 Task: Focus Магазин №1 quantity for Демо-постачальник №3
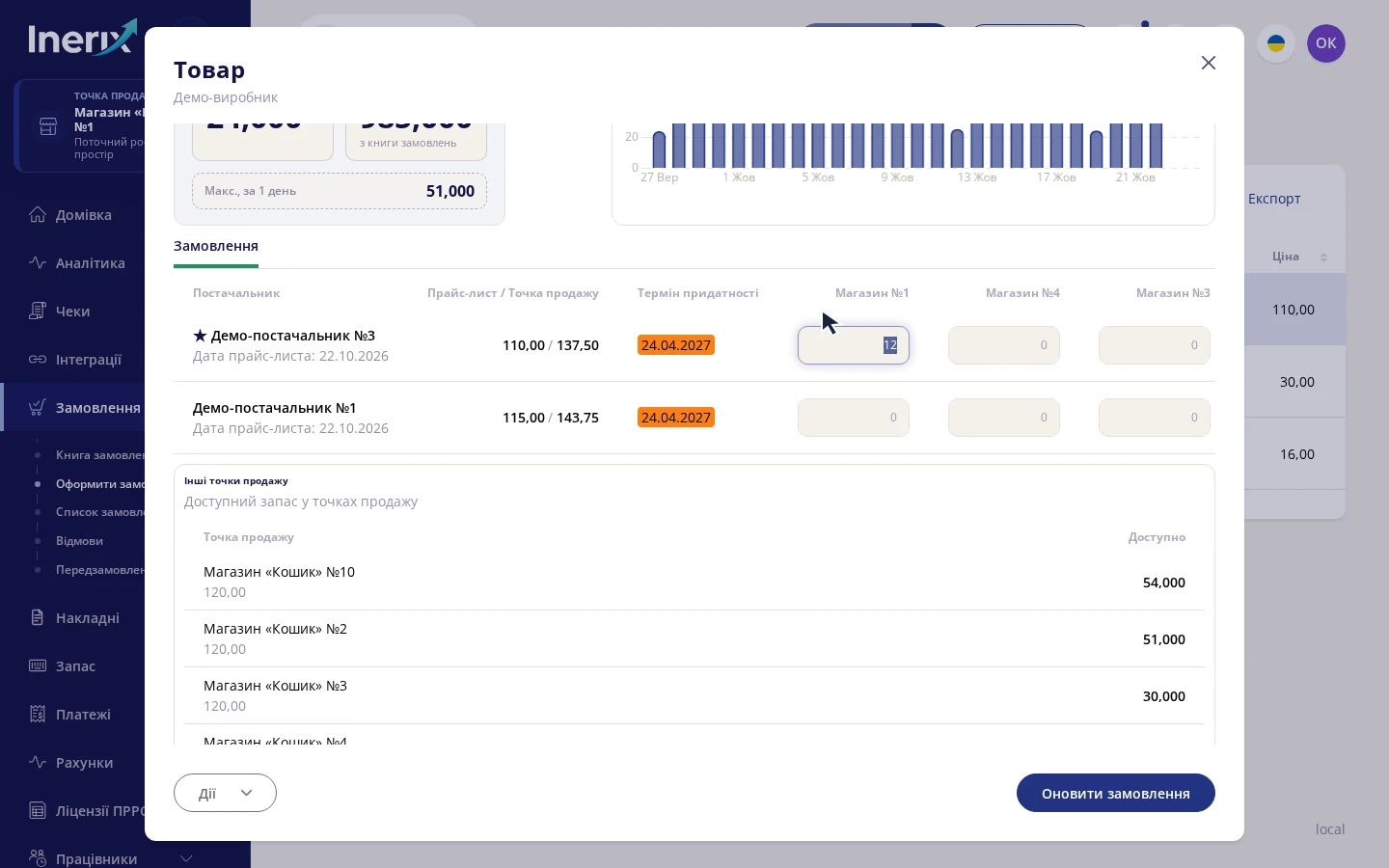pos(854,345)
